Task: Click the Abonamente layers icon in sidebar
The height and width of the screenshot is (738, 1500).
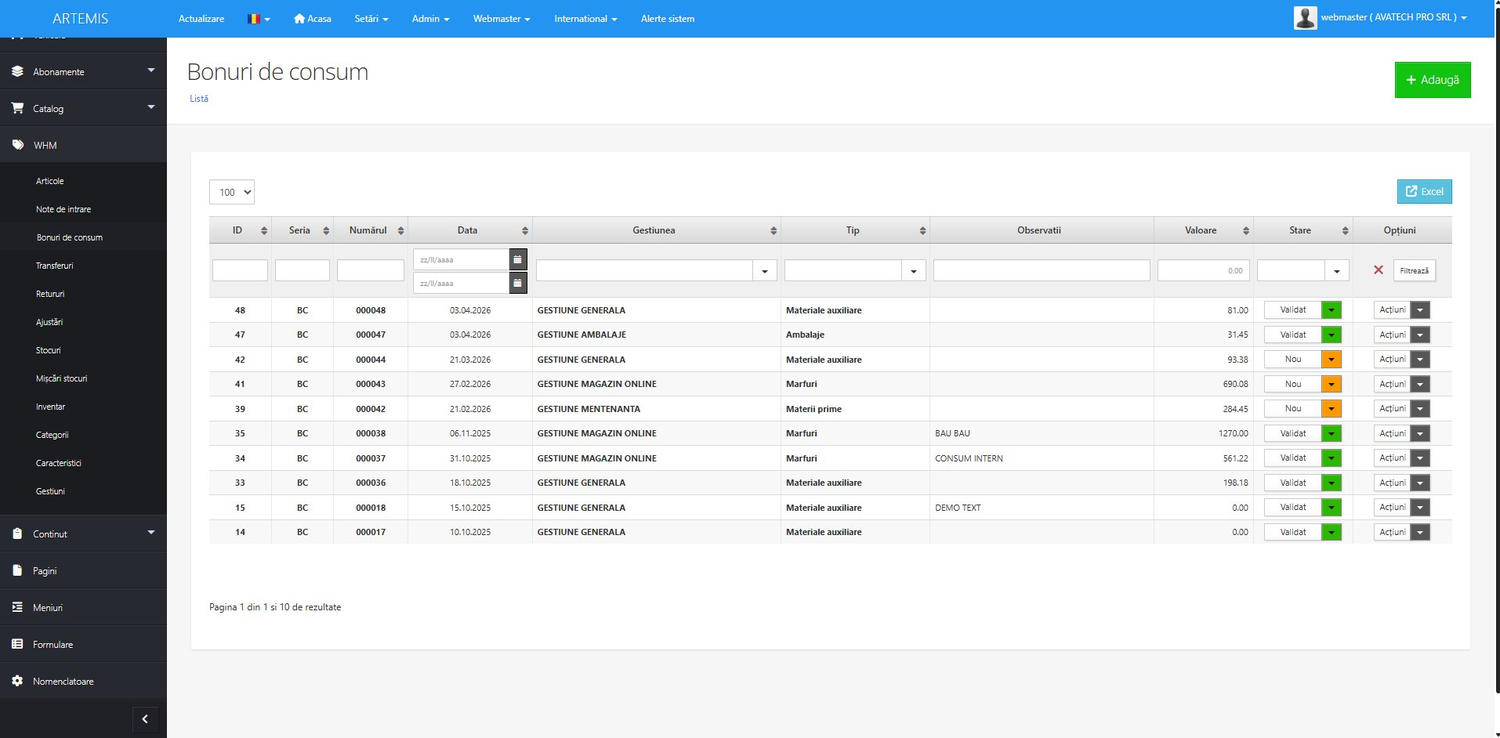Action: tap(17, 72)
